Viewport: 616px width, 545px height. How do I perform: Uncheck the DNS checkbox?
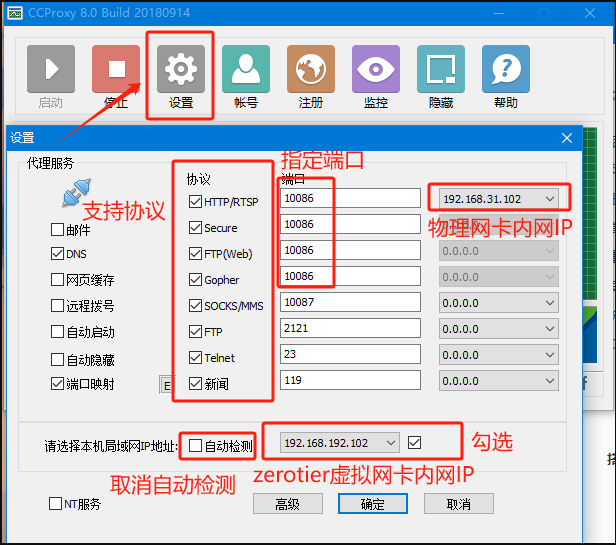57,254
